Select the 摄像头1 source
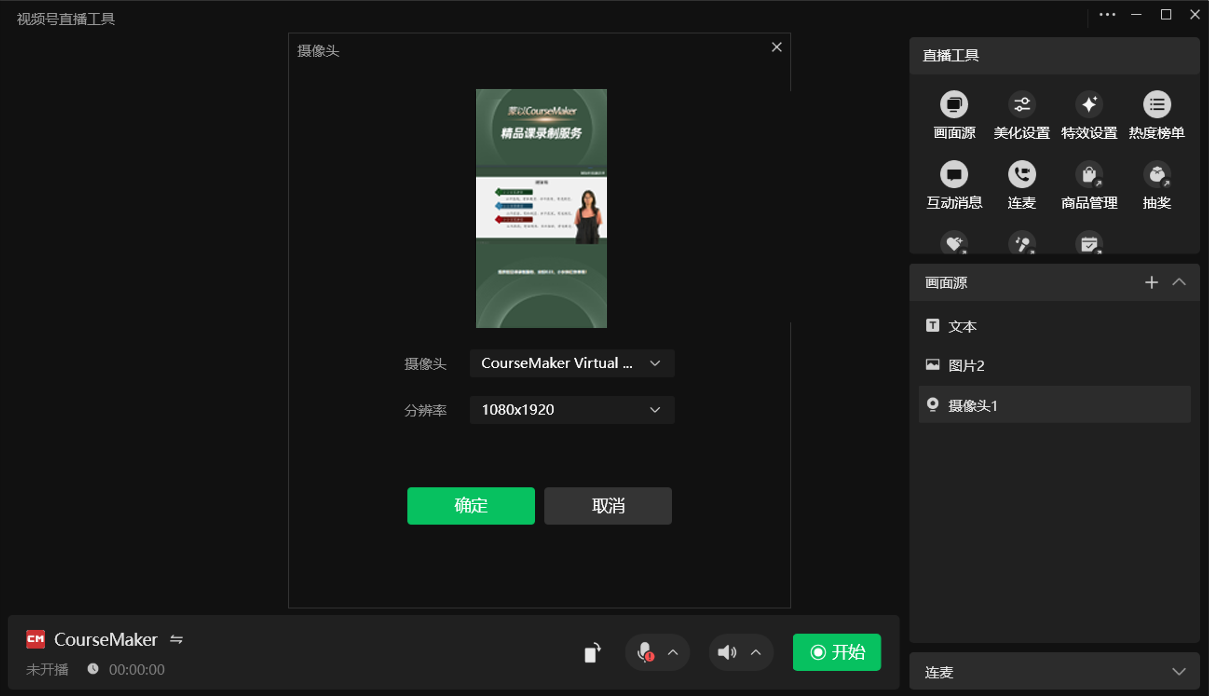This screenshot has height=696, width=1209. 1054,405
